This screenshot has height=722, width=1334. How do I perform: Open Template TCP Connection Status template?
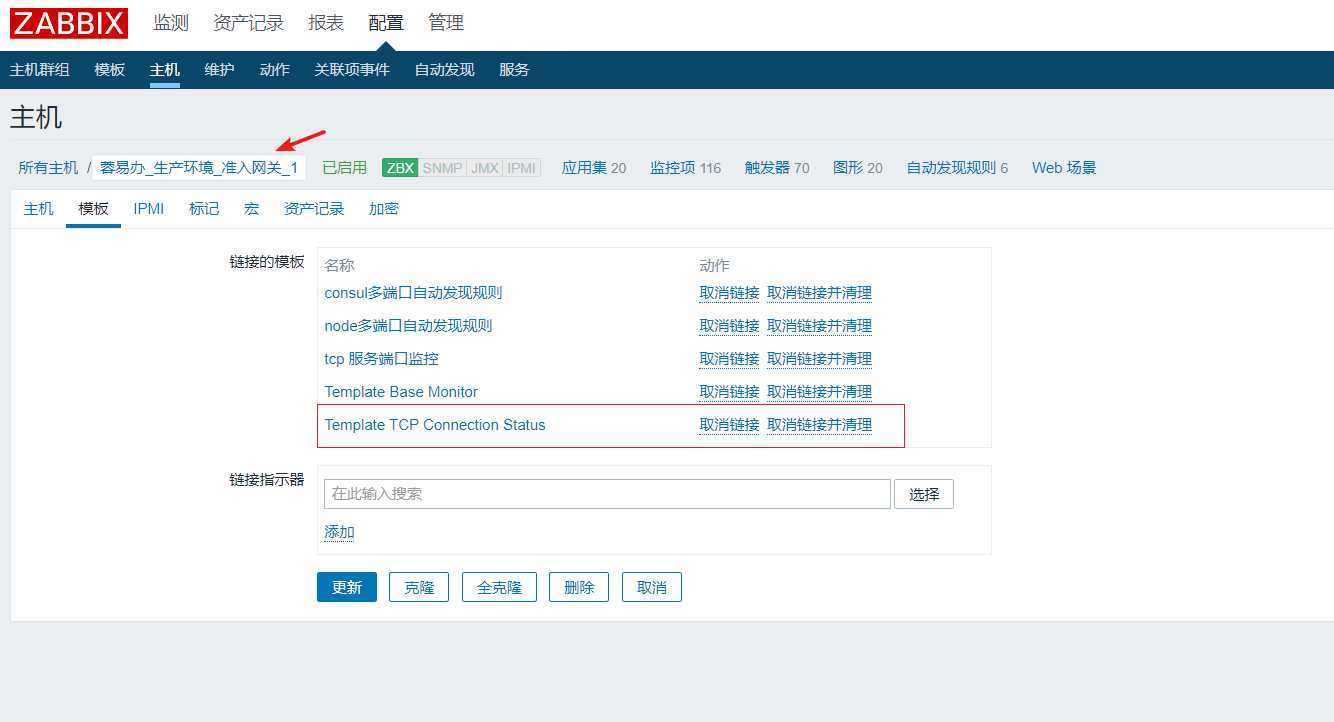coord(435,424)
